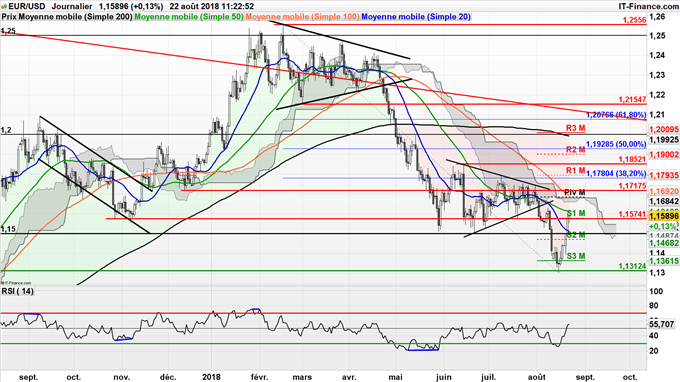Viewport: 680px width, 382px height.
Task: Select the Piv M pivot label
Action: tap(575, 192)
